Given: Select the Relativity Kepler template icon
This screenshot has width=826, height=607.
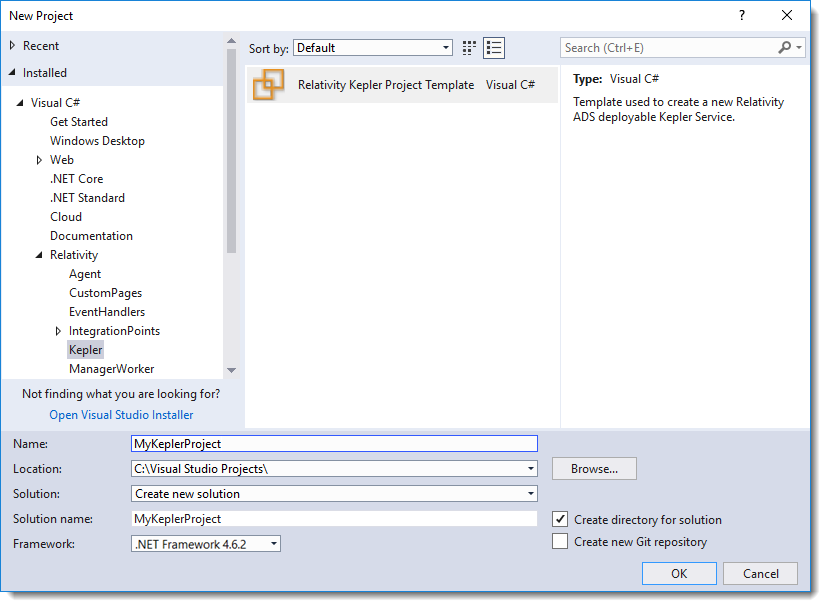Looking at the screenshot, I should pos(268,84).
